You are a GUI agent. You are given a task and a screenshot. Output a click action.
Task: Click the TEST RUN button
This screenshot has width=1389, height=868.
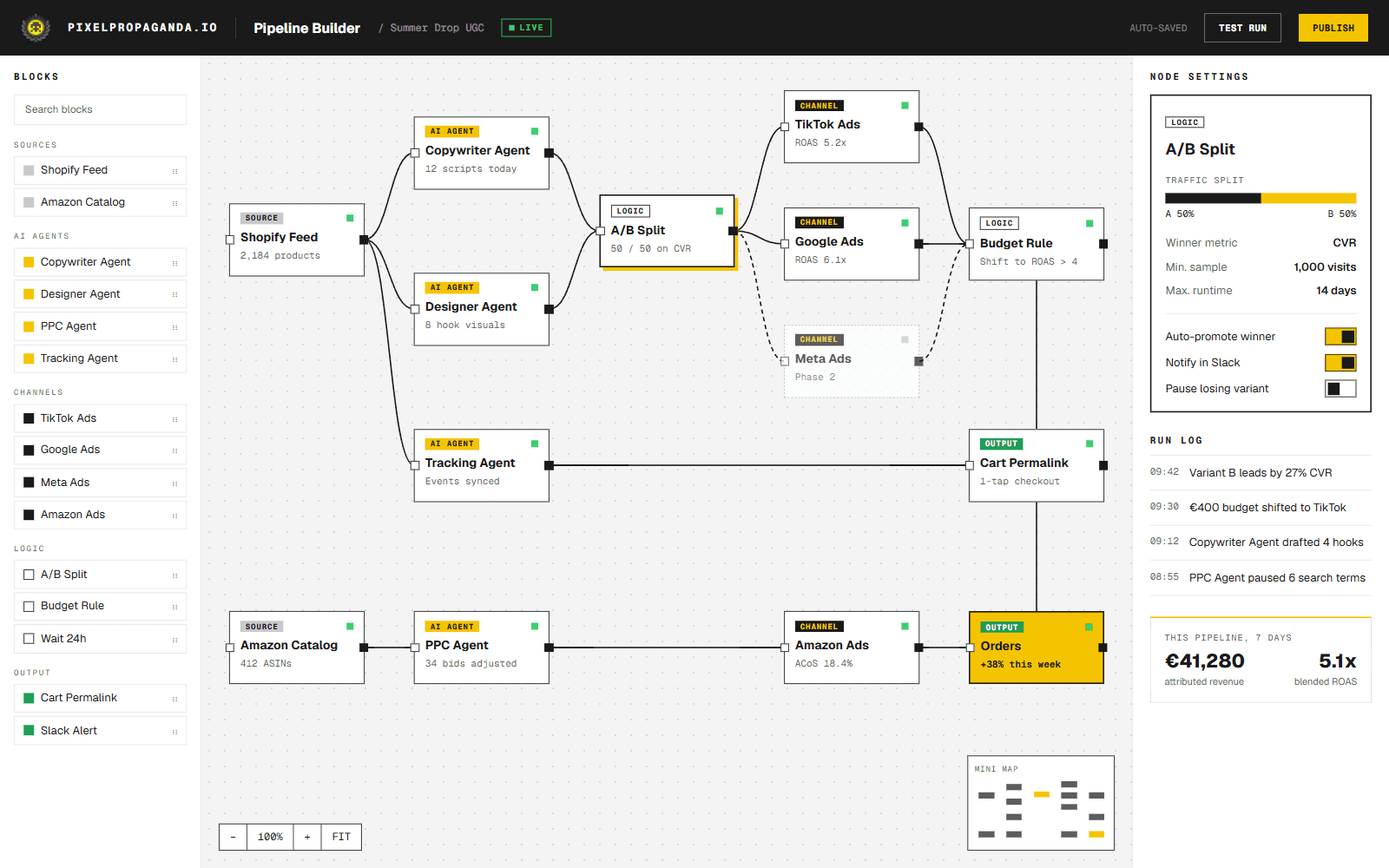pos(1242,28)
